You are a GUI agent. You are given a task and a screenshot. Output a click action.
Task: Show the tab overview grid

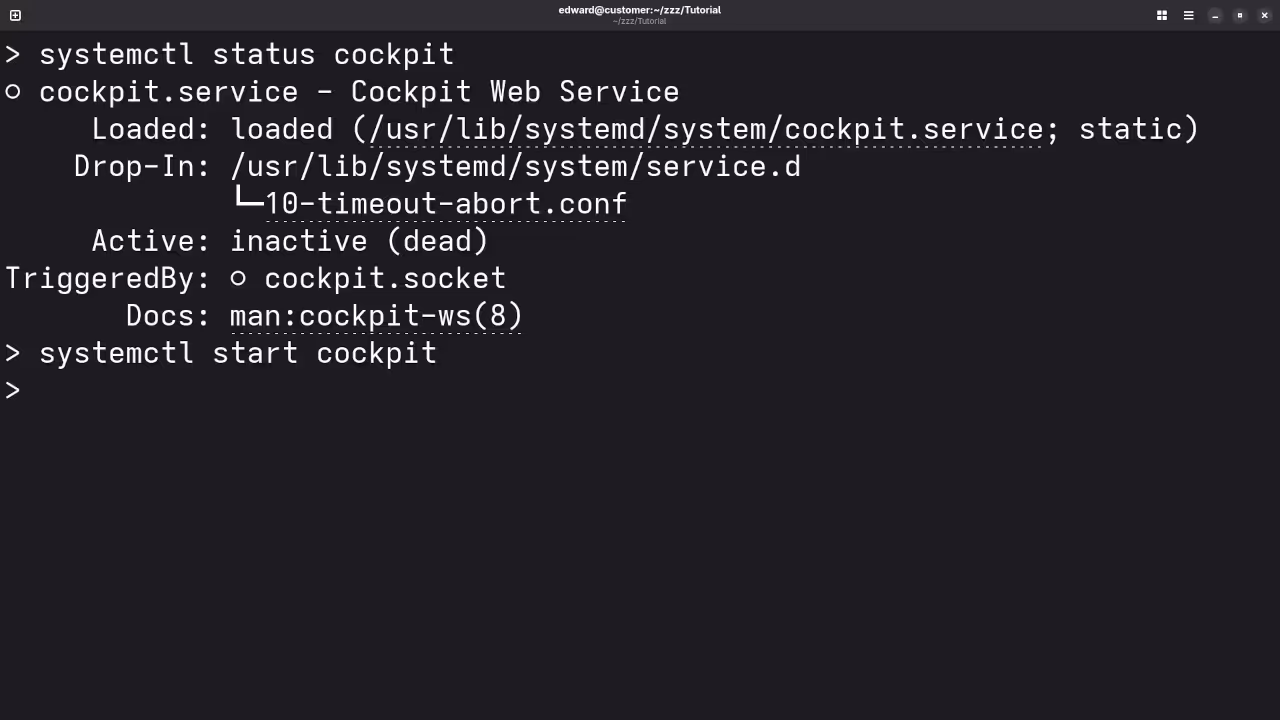coord(1162,15)
